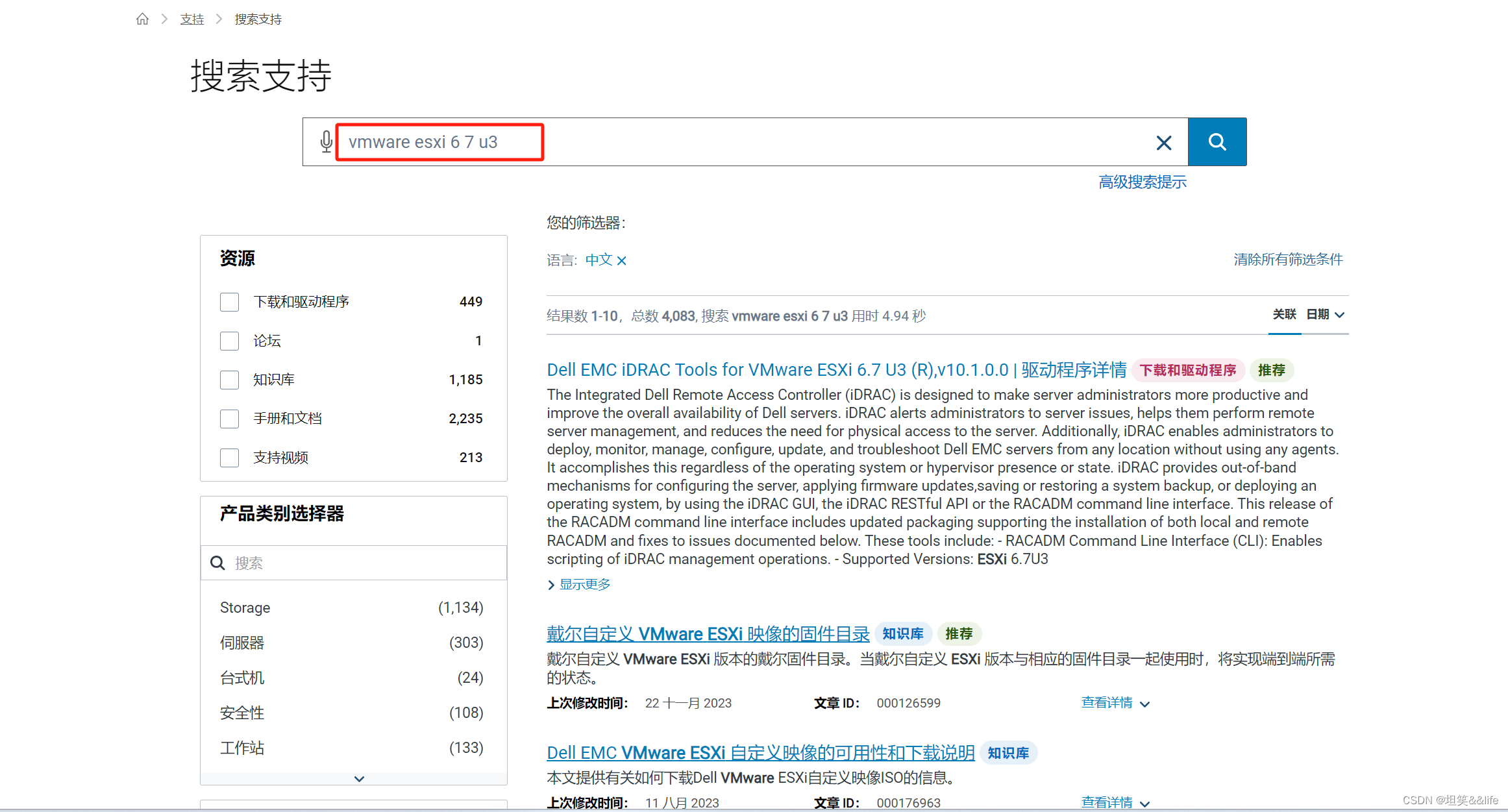Open the 高级搜索提示 link
1508x812 pixels.
(x=1143, y=182)
